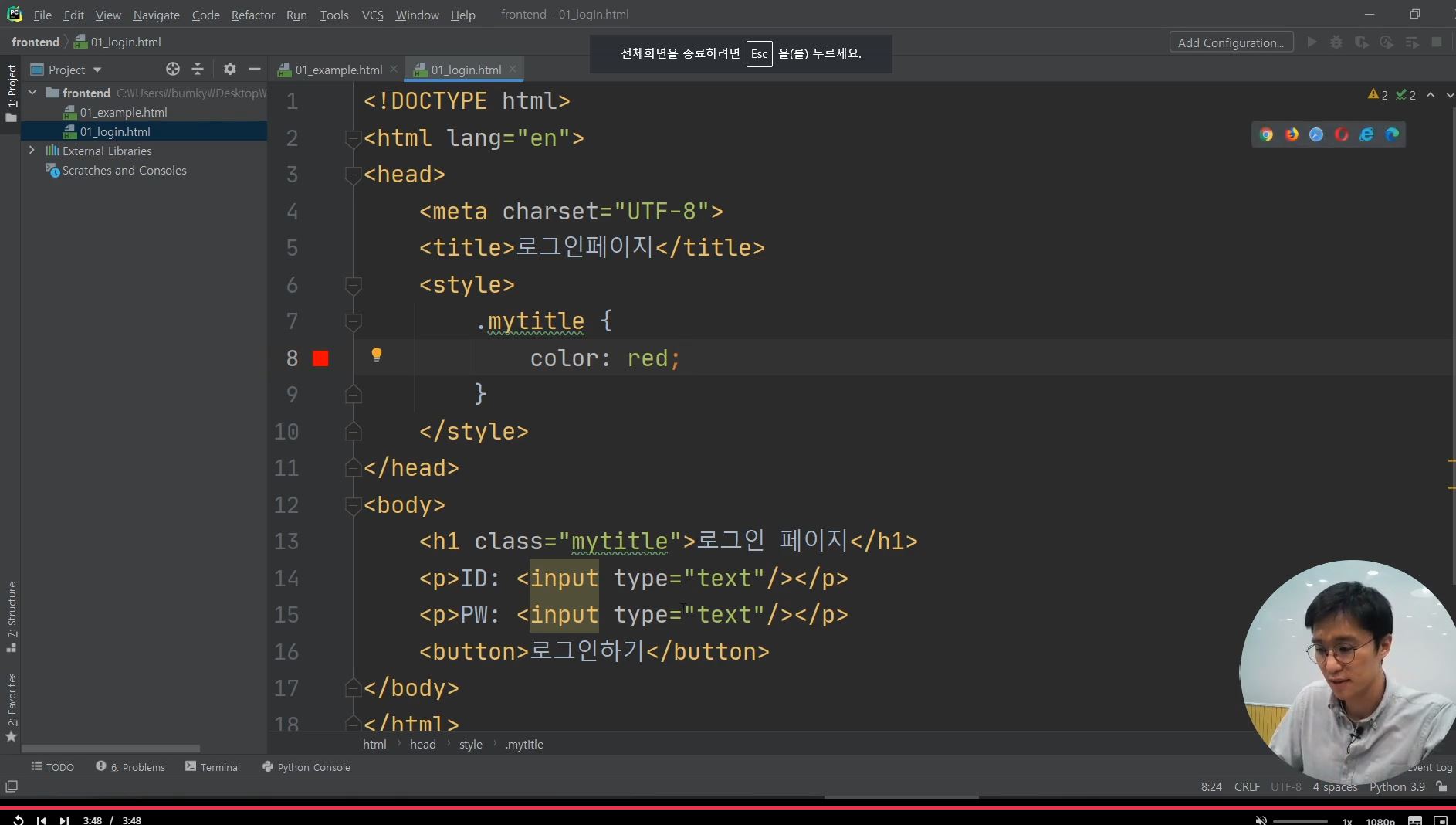Viewport: 1456px width, 825px height.
Task: Open in Chrome browser icon
Action: point(1266,134)
